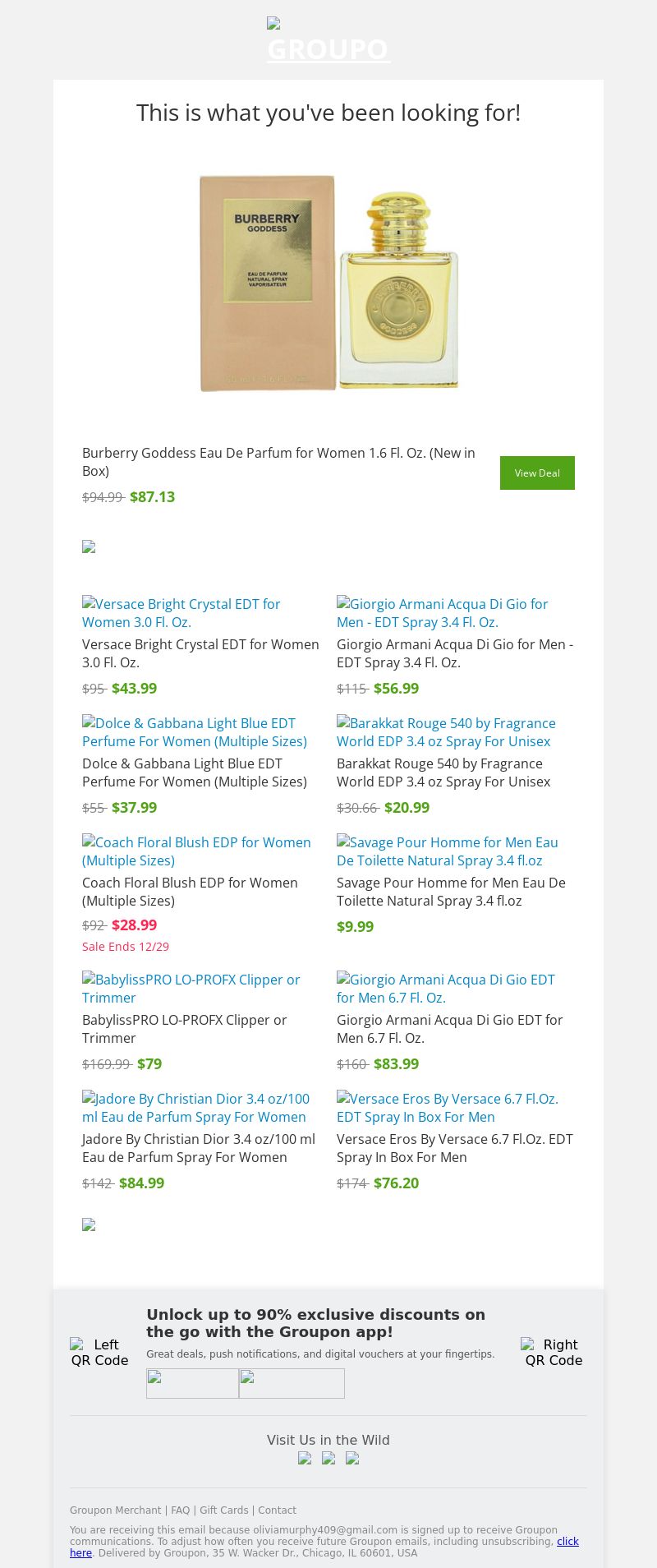657x1568 pixels.
Task: View Versace Eros 6.7 Fl.Oz. deal
Action: 447,1108
